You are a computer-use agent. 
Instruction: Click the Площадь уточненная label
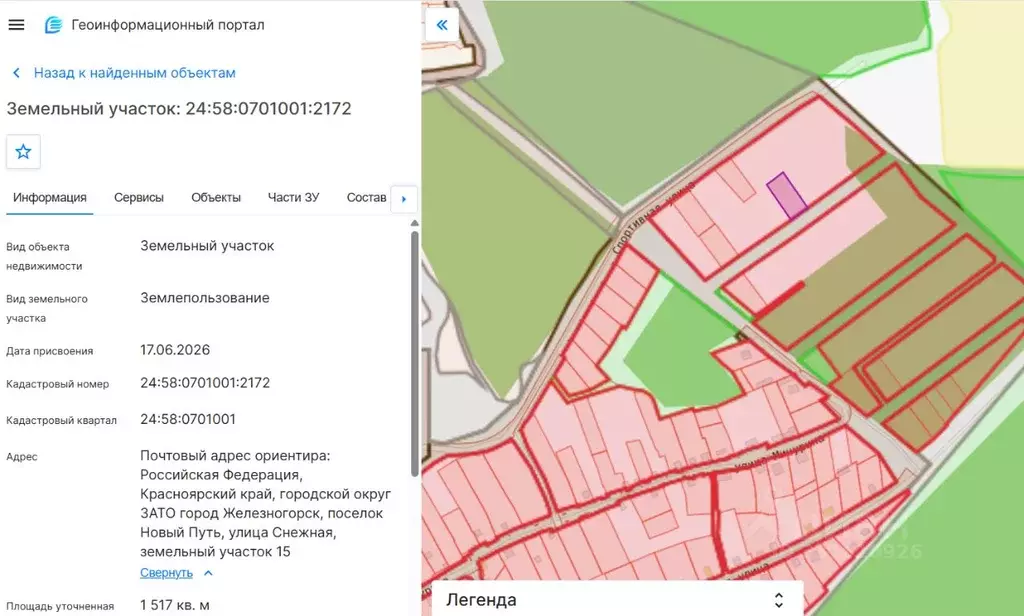60,606
